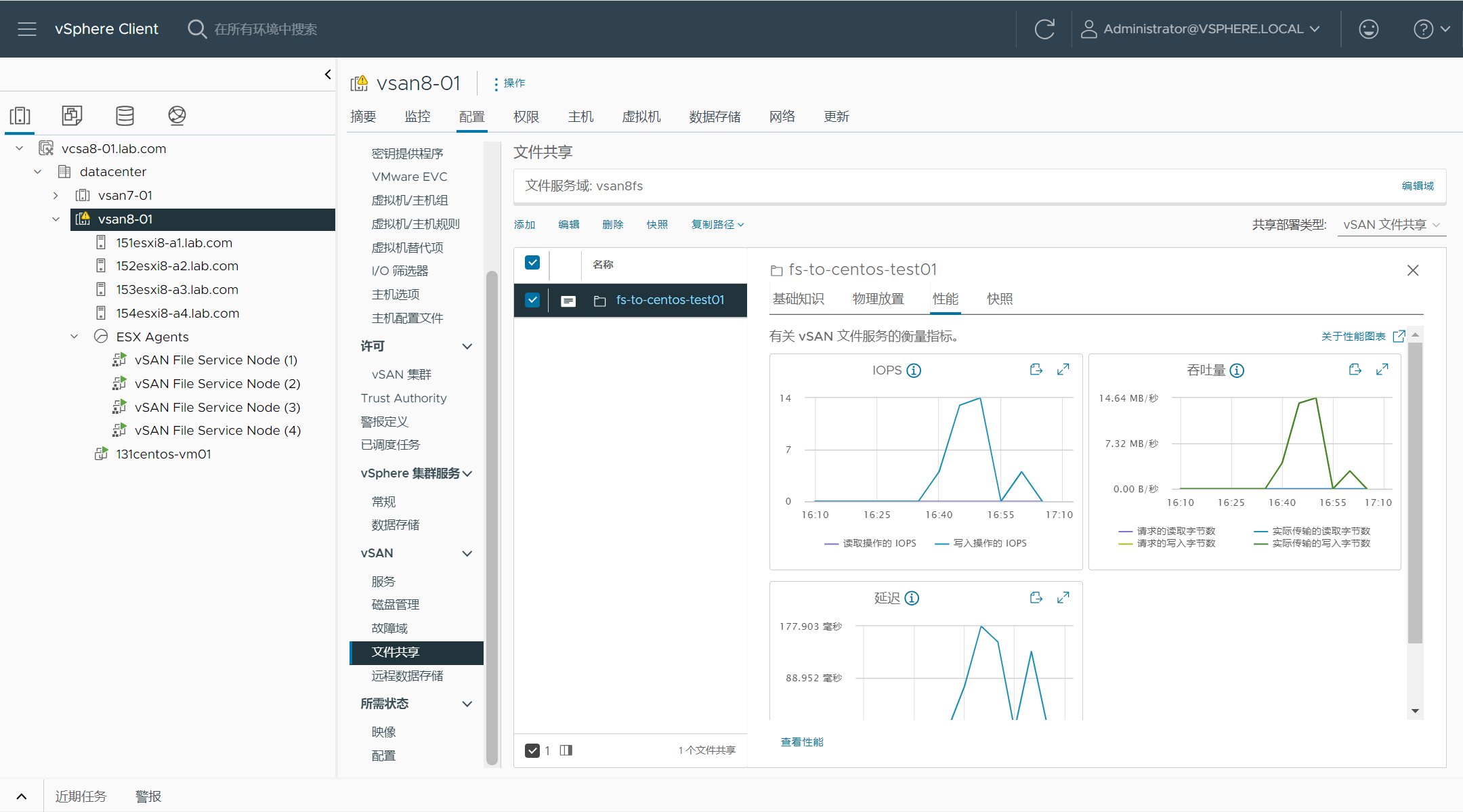This screenshot has height=812, width=1463.
Task: Collapse the 所需状态 section
Action: pyautogui.click(x=467, y=704)
